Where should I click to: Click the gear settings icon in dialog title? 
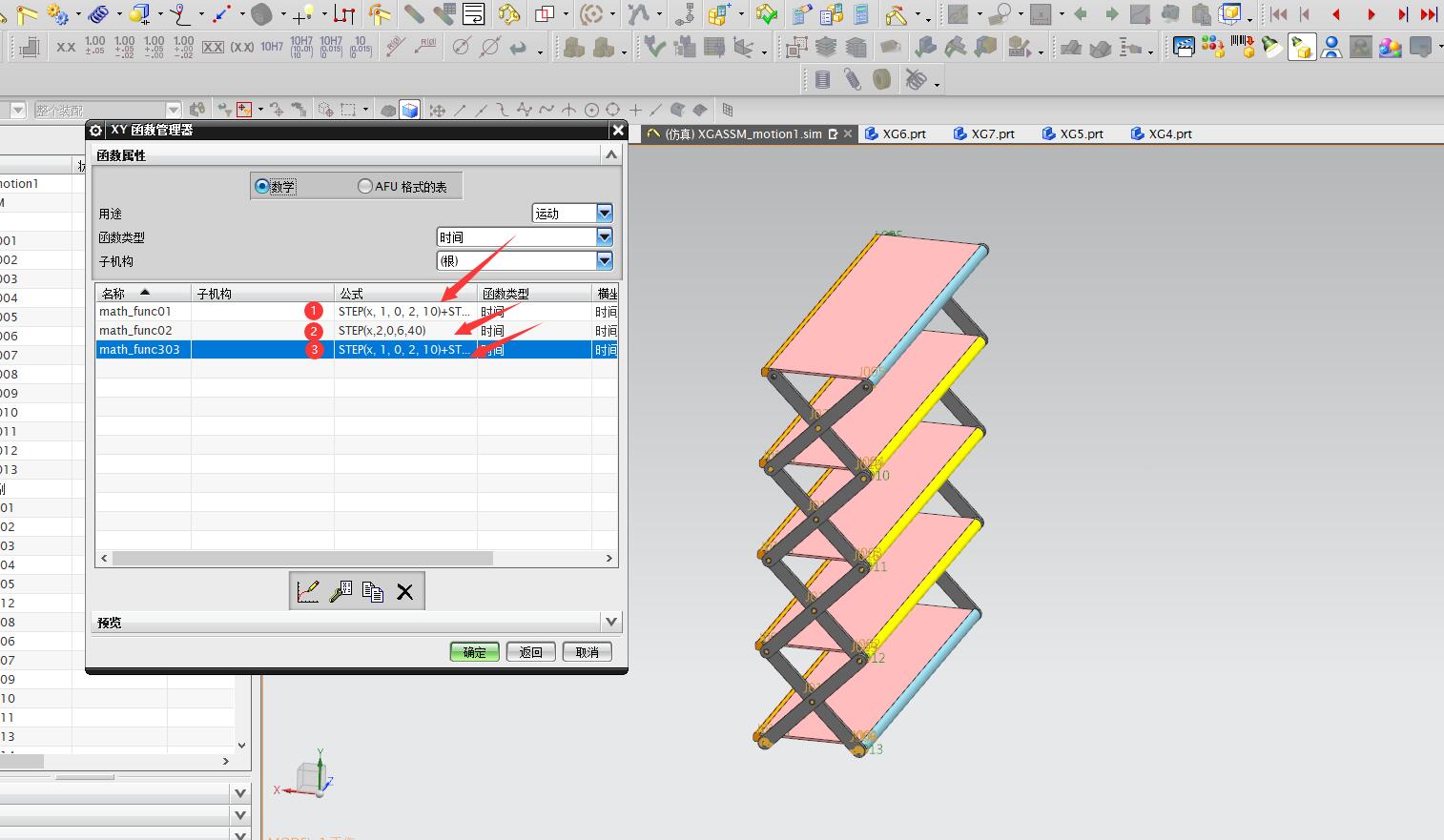pyautogui.click(x=95, y=131)
